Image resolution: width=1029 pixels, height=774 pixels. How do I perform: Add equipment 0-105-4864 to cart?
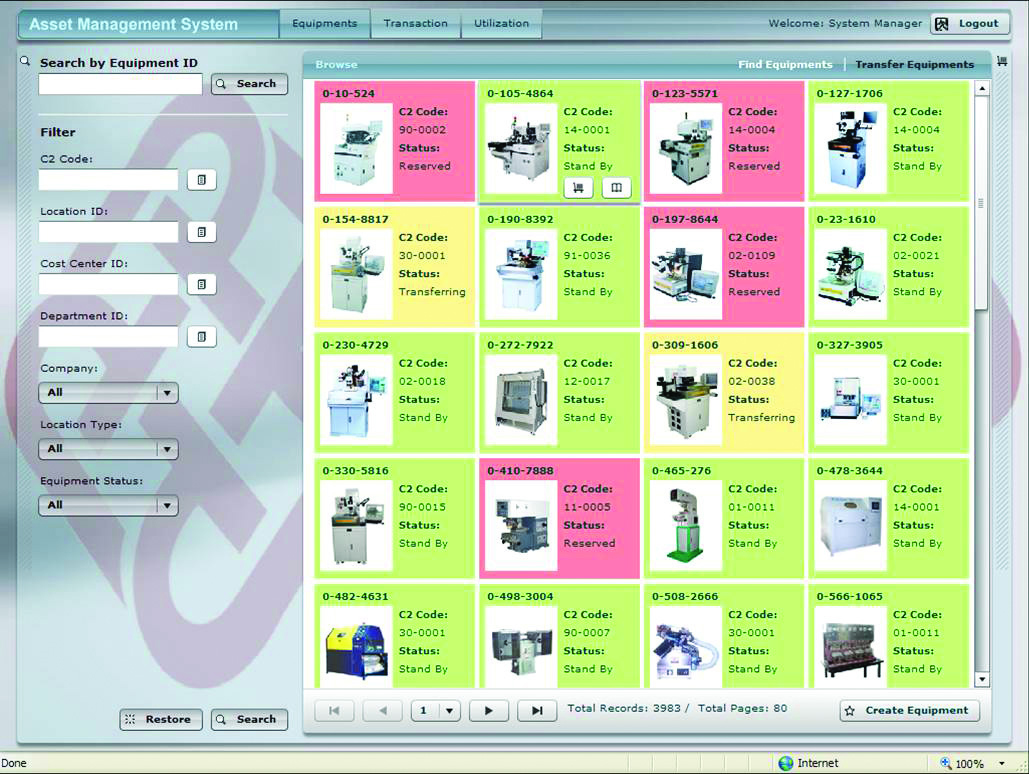point(578,188)
